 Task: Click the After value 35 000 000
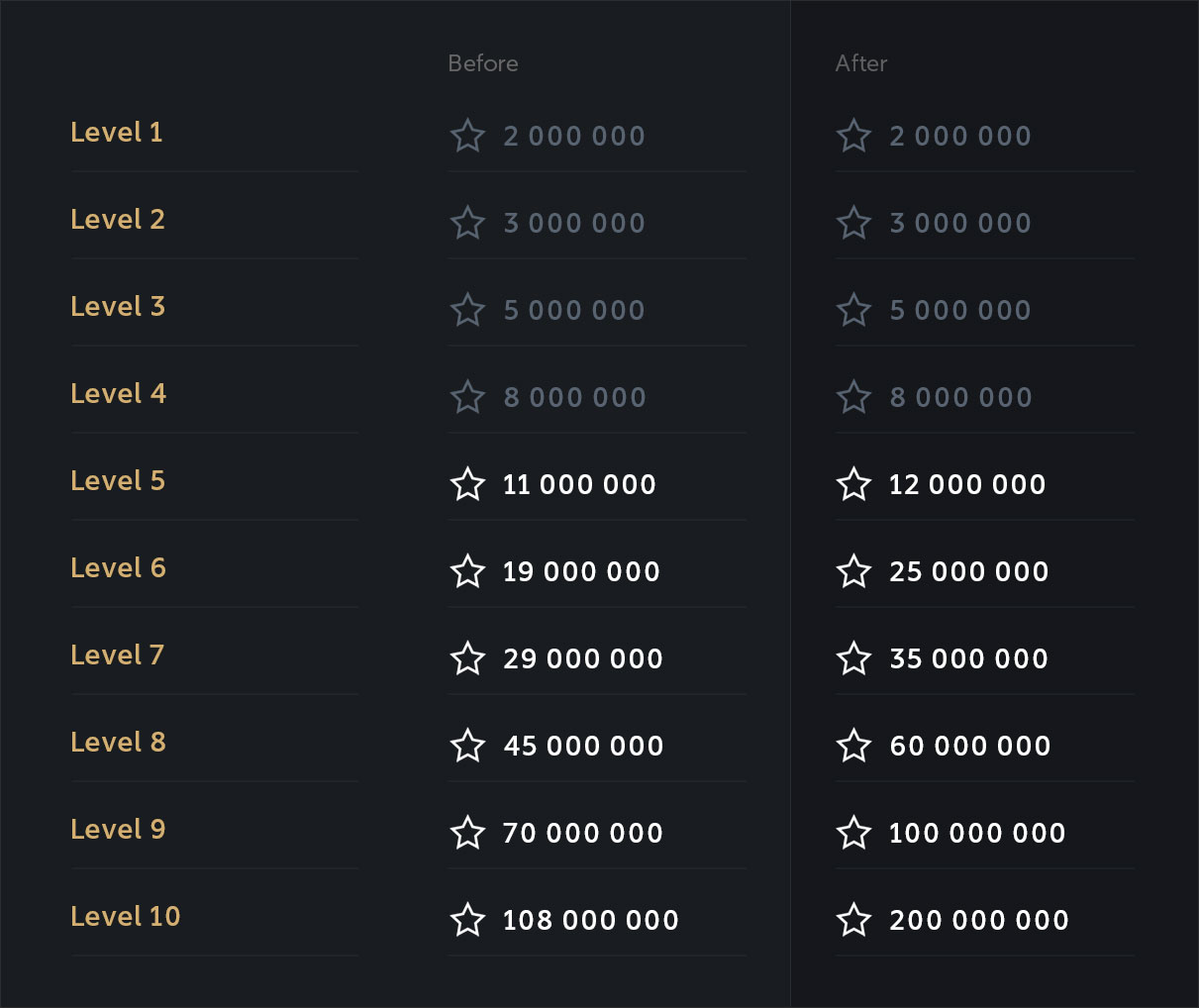pos(968,659)
